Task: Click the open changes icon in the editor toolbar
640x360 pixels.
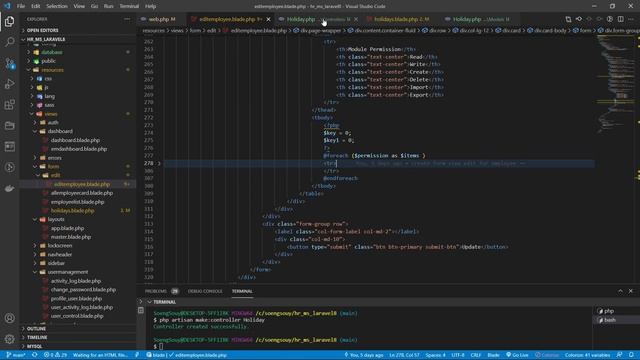Action: click(x=579, y=19)
